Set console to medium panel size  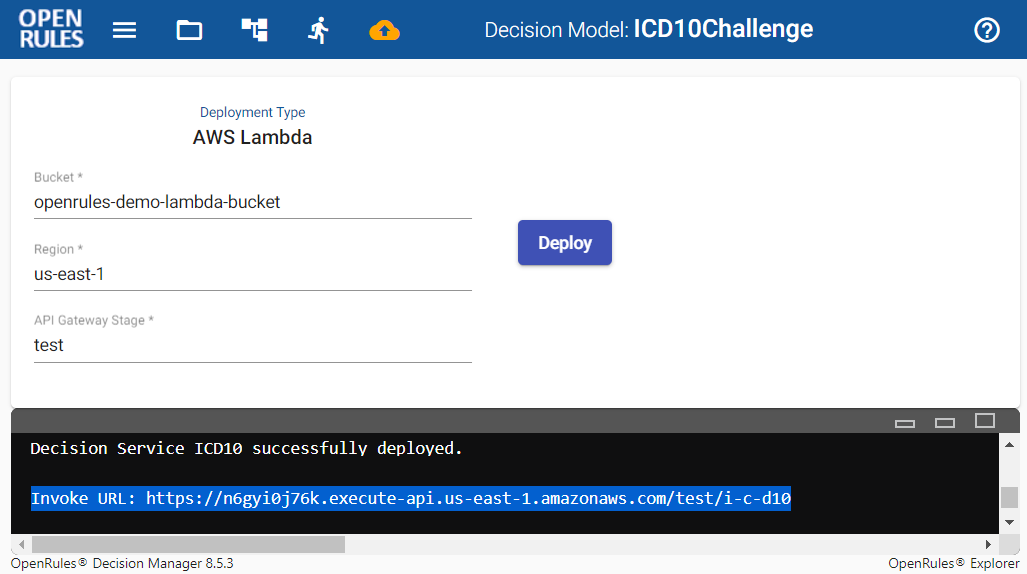click(x=945, y=422)
